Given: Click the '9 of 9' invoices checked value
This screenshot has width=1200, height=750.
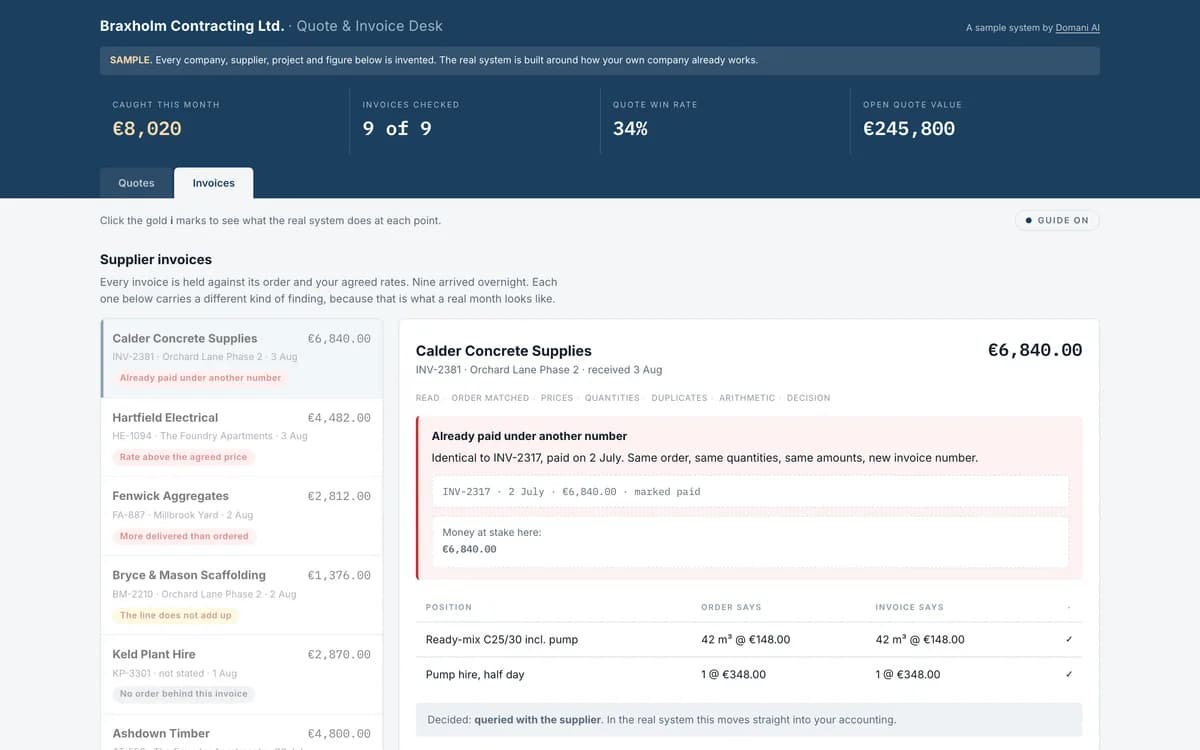Looking at the screenshot, I should [x=397, y=129].
